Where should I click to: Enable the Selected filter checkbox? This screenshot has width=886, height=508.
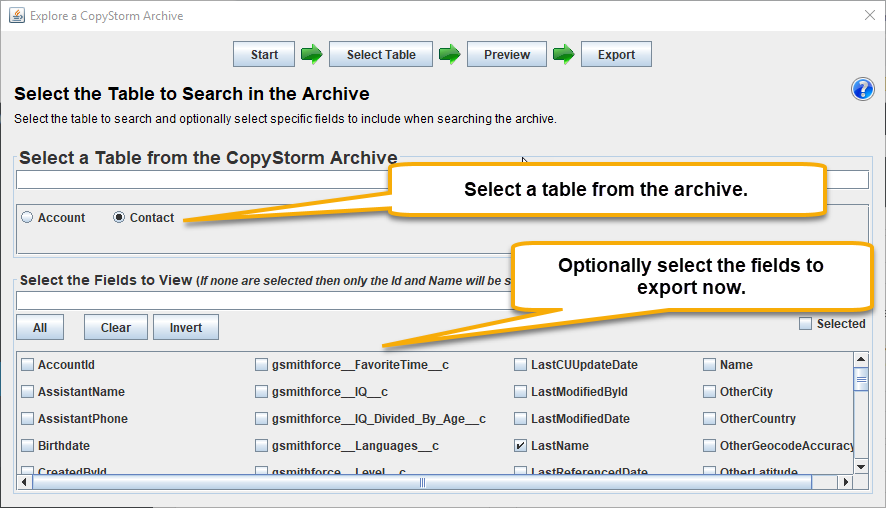pos(805,324)
